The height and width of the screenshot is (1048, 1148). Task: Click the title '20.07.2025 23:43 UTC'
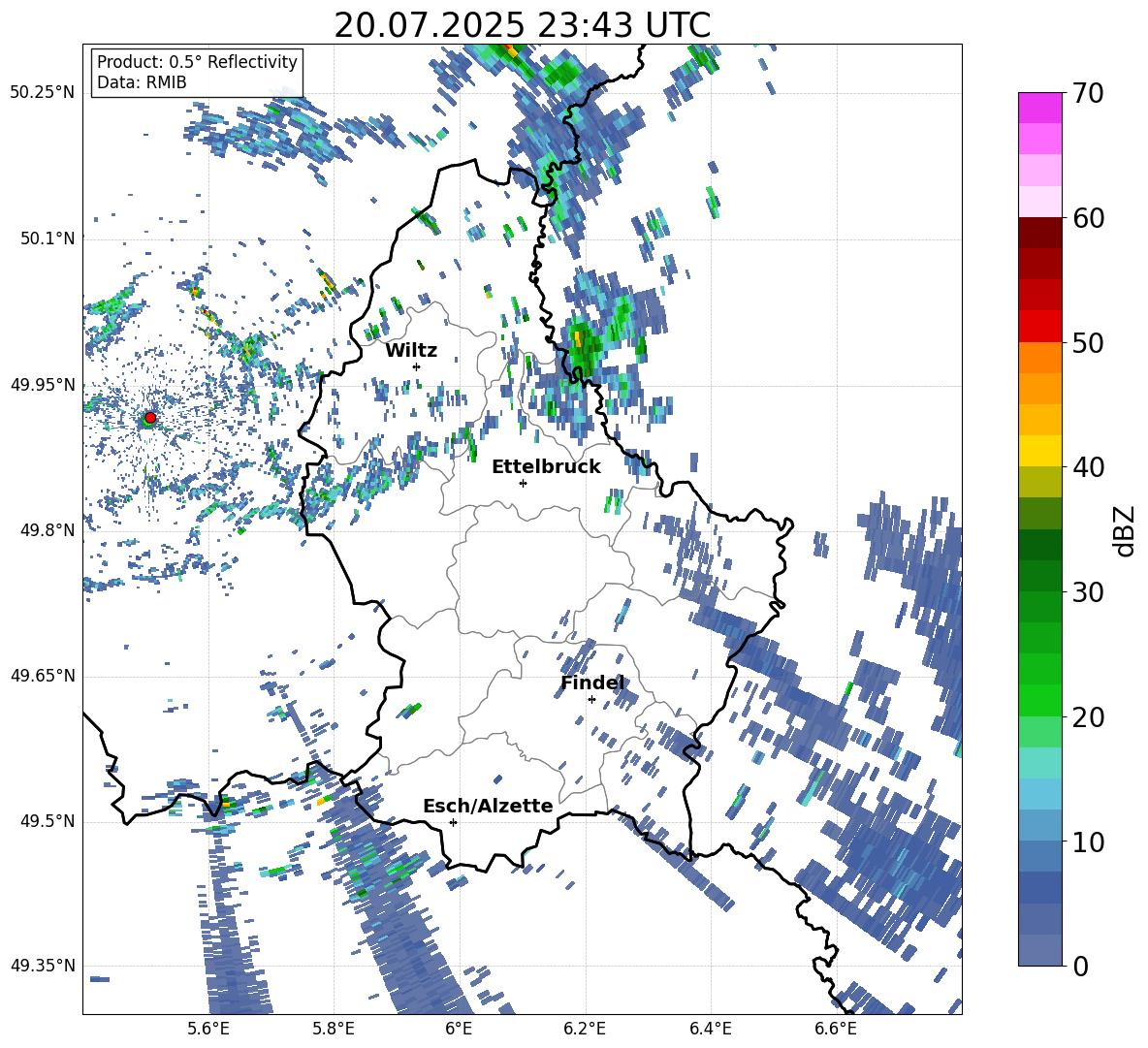(x=522, y=25)
